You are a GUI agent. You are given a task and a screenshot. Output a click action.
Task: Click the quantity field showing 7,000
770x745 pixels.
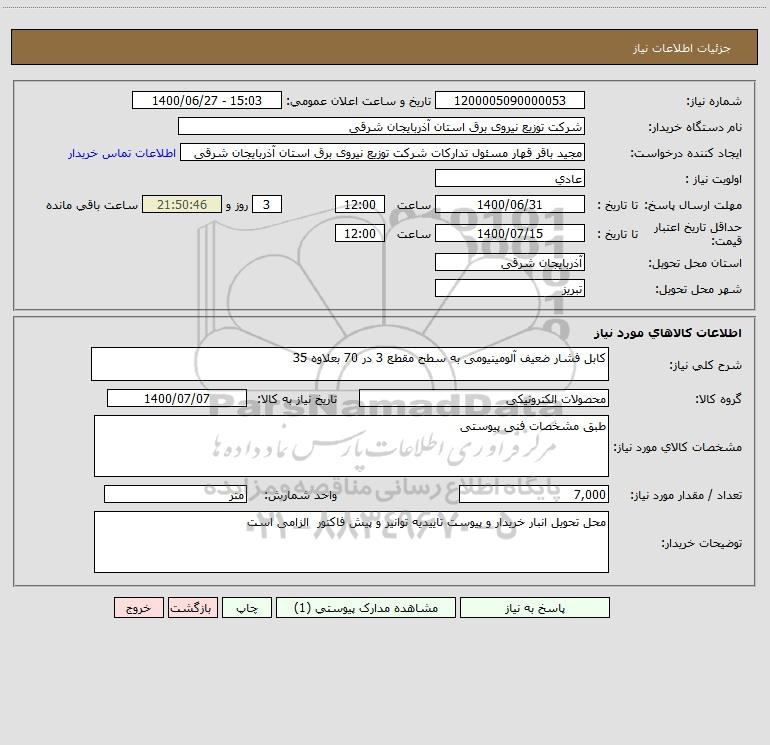coord(534,494)
